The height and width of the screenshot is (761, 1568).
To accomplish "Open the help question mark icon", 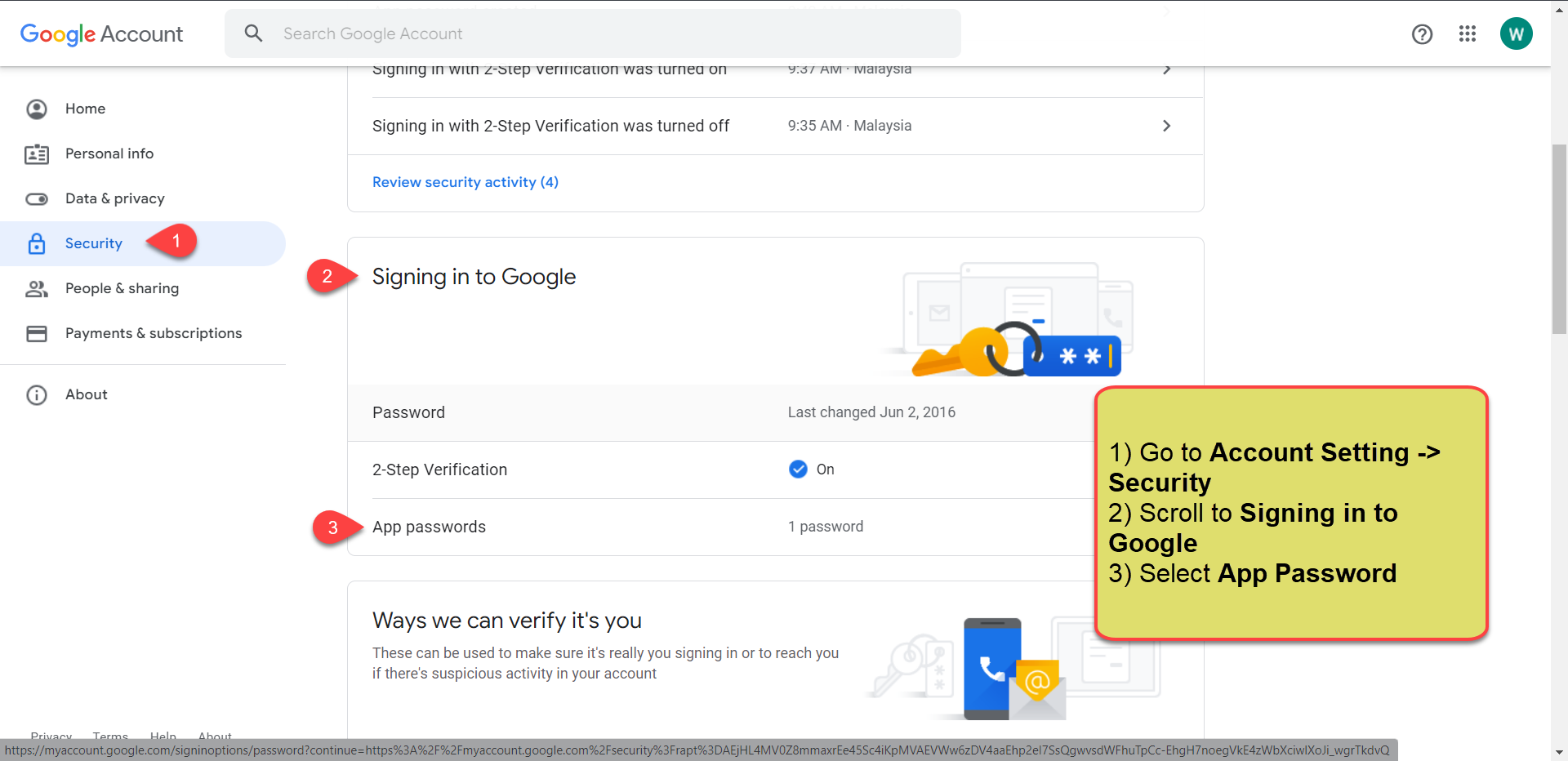I will coord(1422,33).
